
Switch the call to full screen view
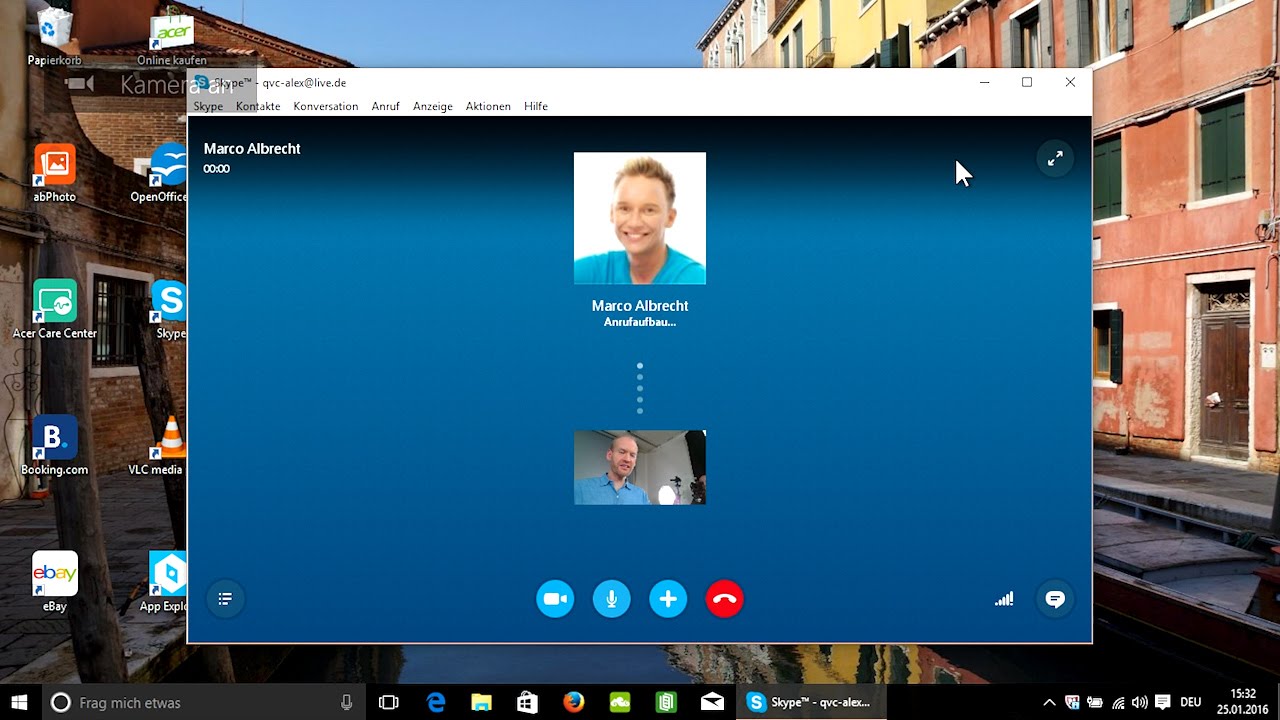1055,159
